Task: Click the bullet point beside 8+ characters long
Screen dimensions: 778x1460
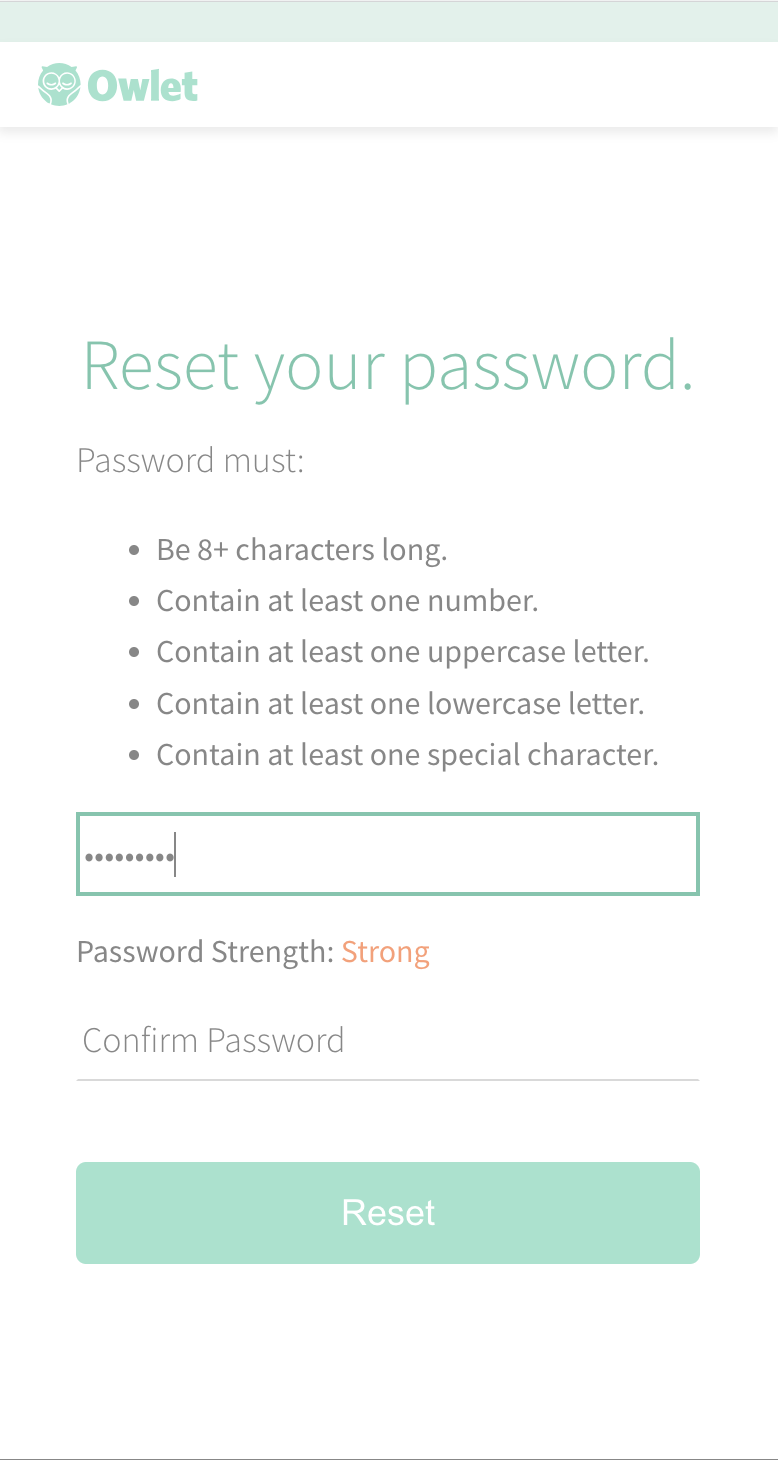Action: [x=134, y=549]
